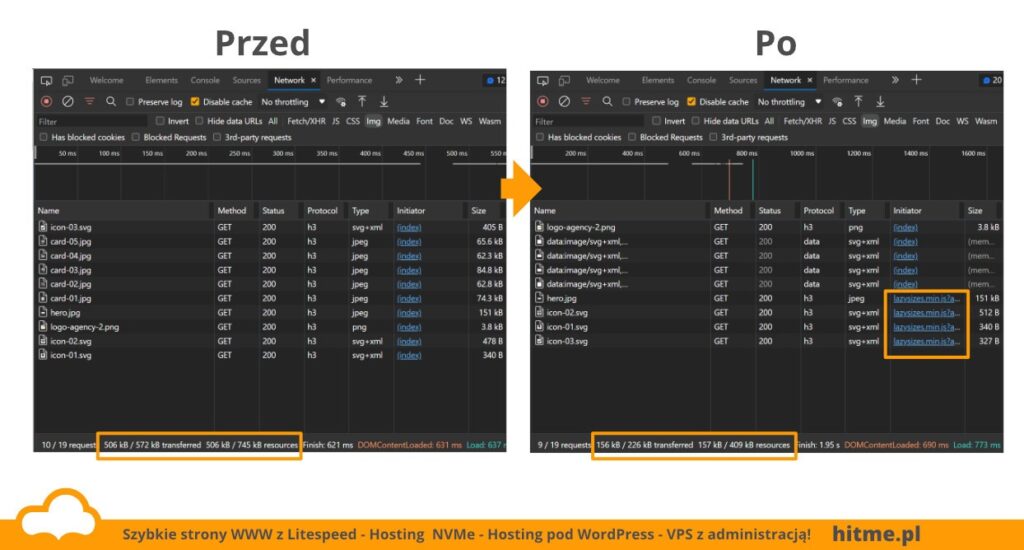The image size is (1024, 550).
Task: Select logo-agency-2.png row in Po panel
Action: pyautogui.click(x=766, y=227)
